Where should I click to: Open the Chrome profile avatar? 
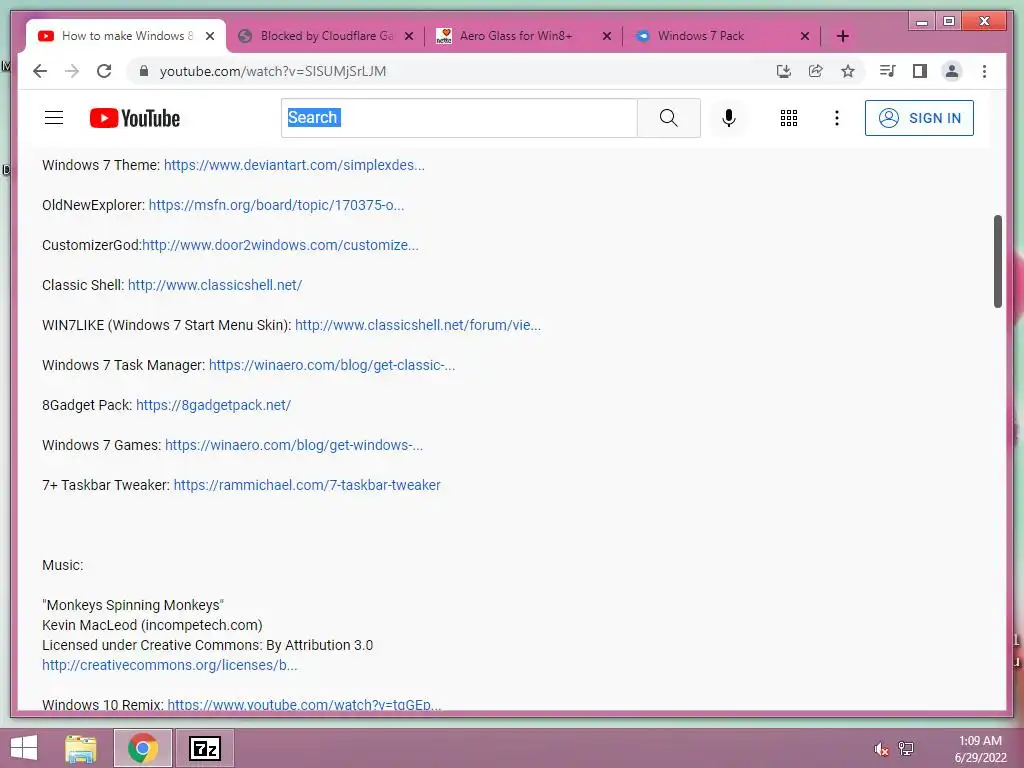pyautogui.click(x=952, y=71)
